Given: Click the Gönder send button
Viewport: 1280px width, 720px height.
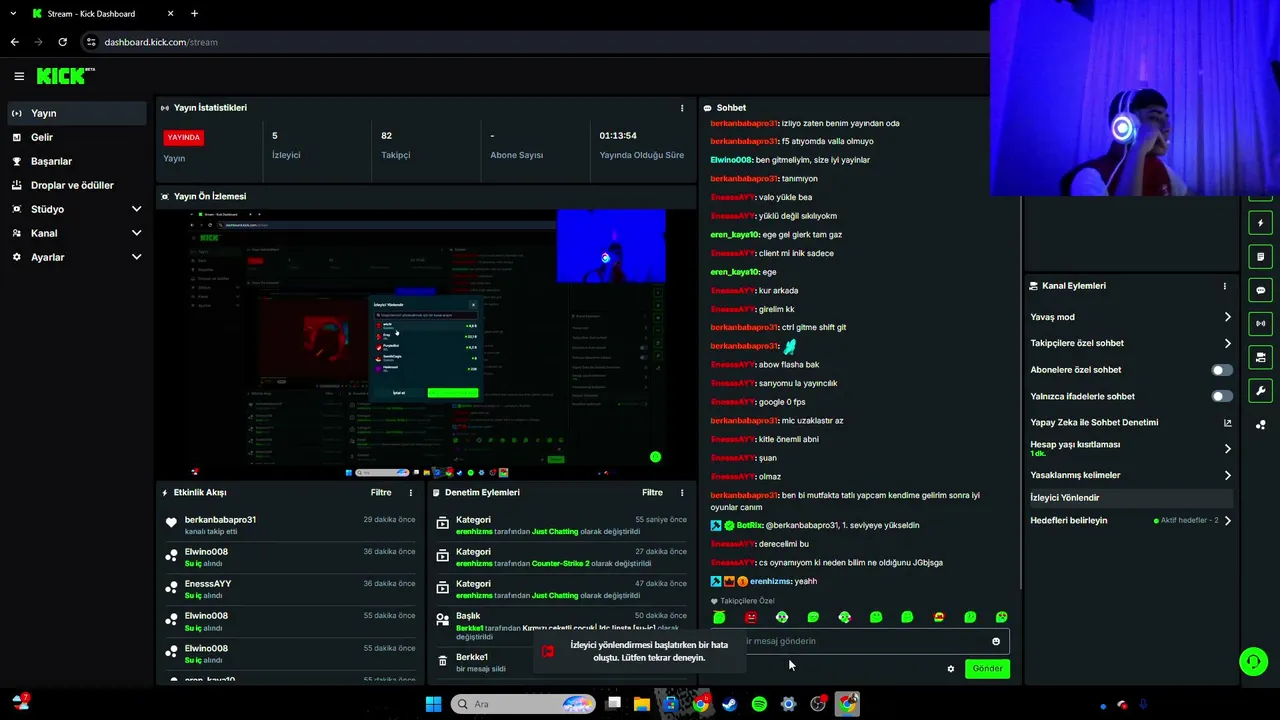Looking at the screenshot, I should click(x=987, y=669).
